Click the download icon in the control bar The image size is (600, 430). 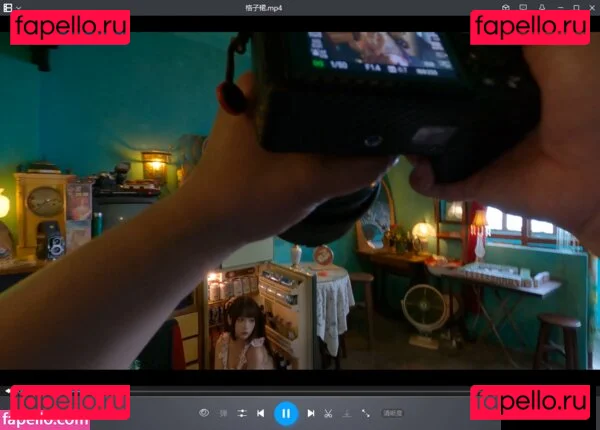tap(346, 412)
